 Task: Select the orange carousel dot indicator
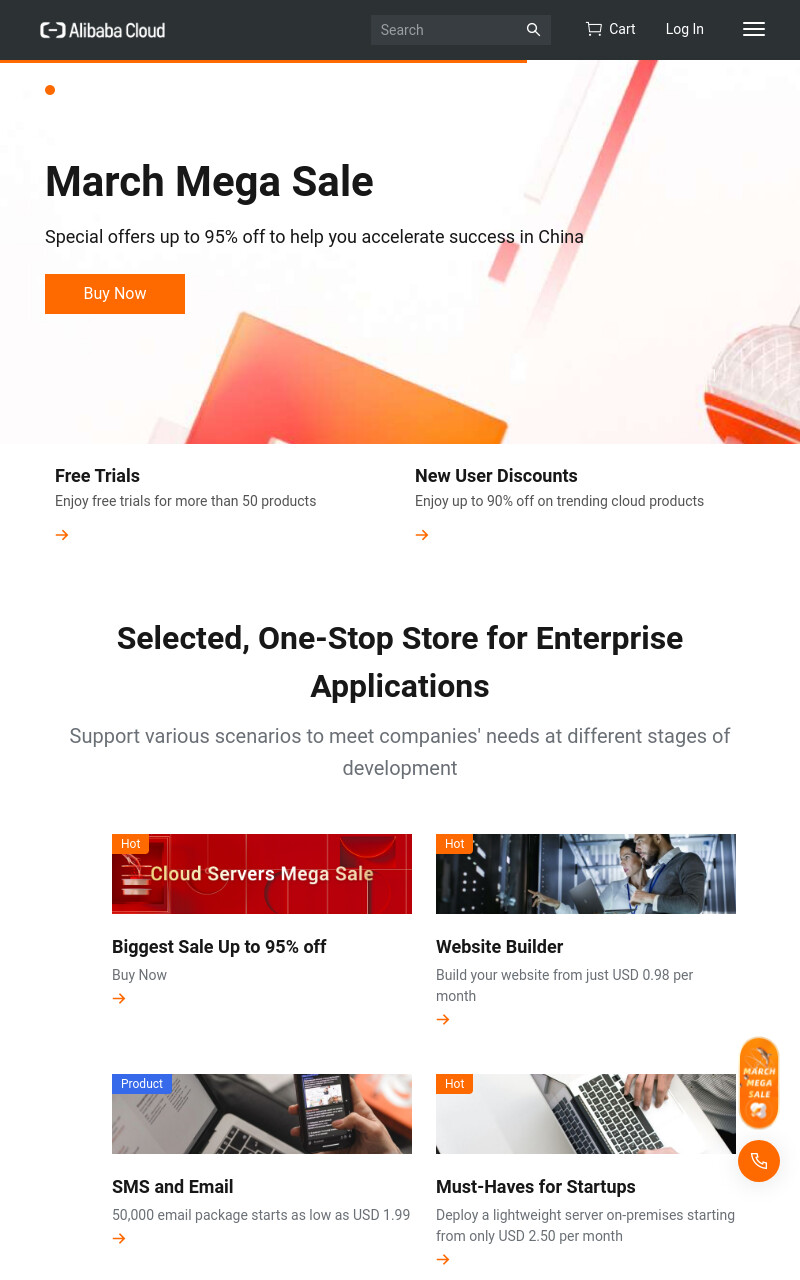pos(50,90)
